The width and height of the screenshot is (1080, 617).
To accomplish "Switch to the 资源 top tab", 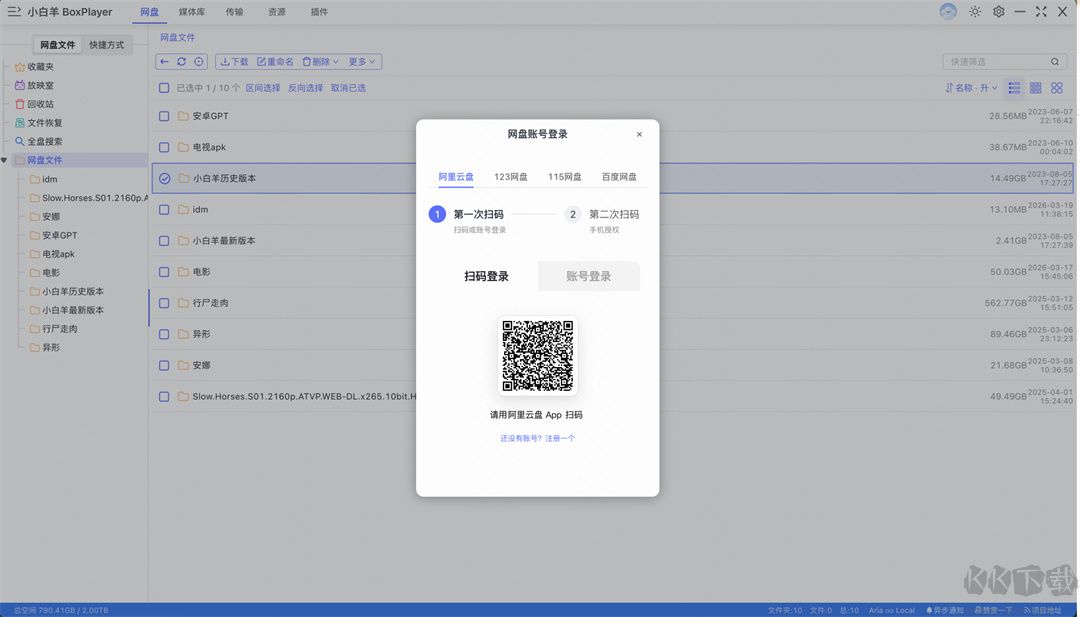I will 277,12.
